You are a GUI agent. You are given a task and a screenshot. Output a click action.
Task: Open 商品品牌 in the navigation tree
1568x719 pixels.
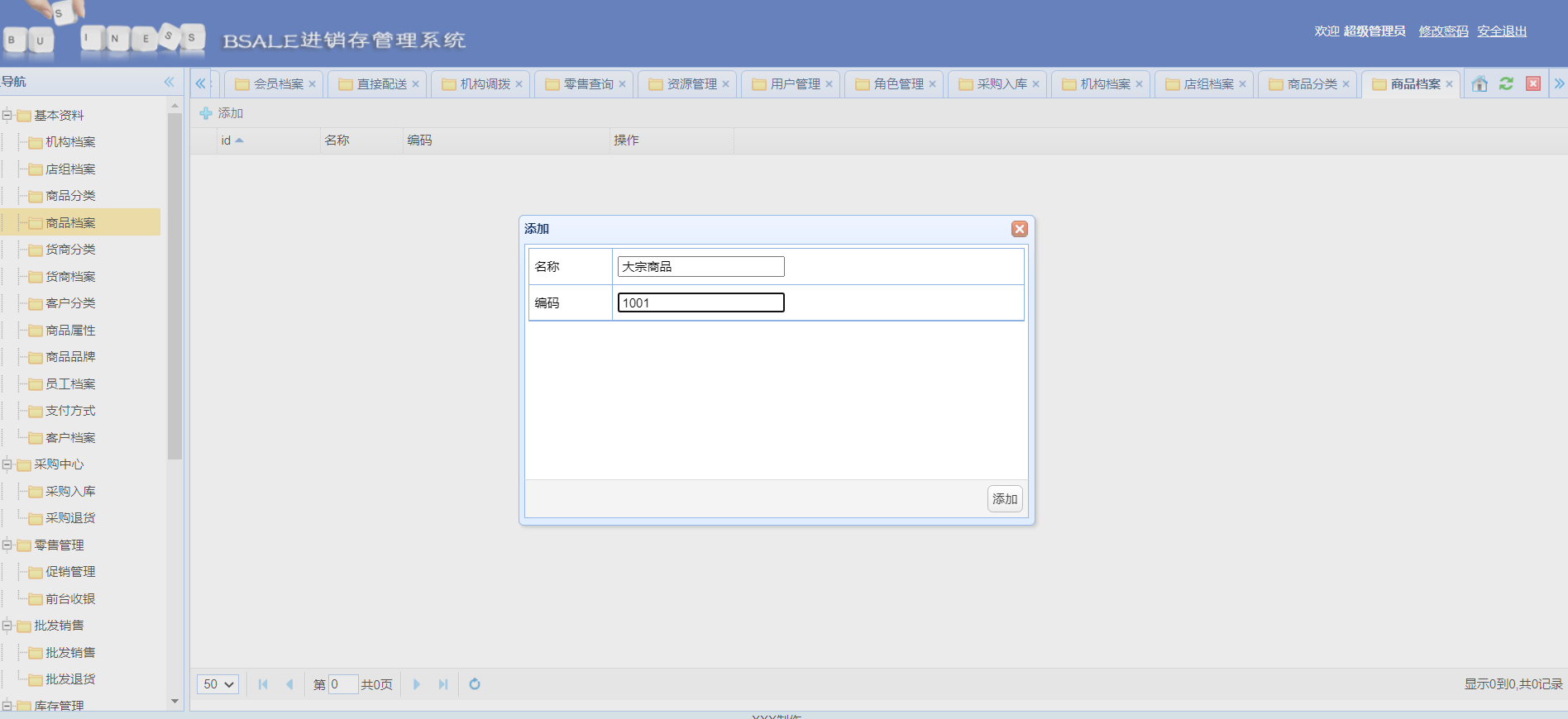tap(70, 357)
